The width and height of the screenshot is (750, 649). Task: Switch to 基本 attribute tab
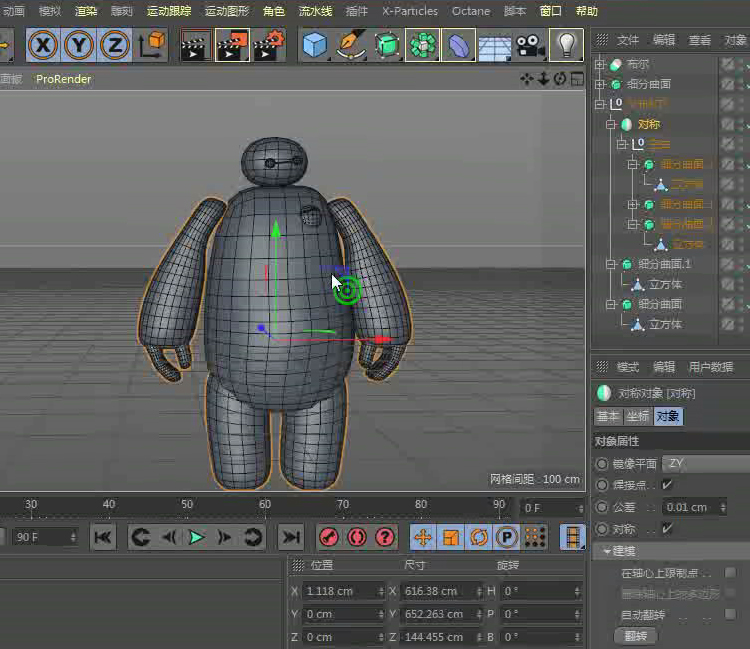608,416
